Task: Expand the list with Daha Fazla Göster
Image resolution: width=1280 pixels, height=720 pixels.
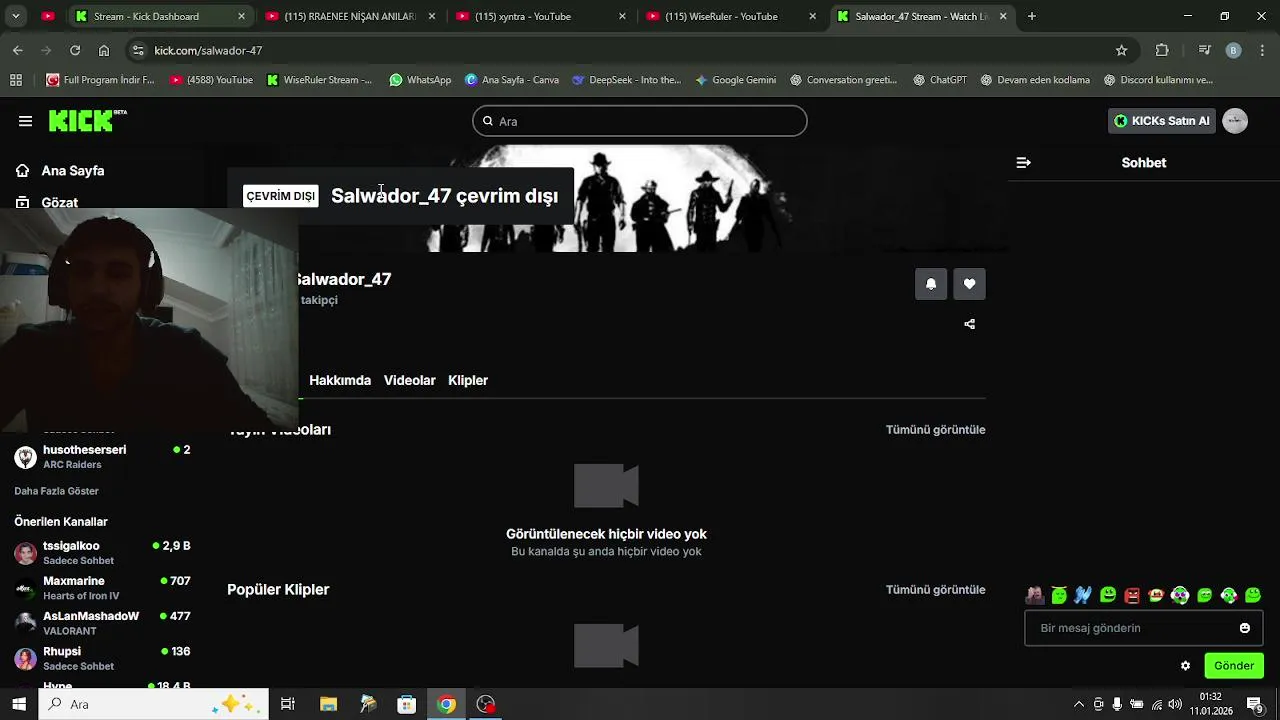Action: 56,491
